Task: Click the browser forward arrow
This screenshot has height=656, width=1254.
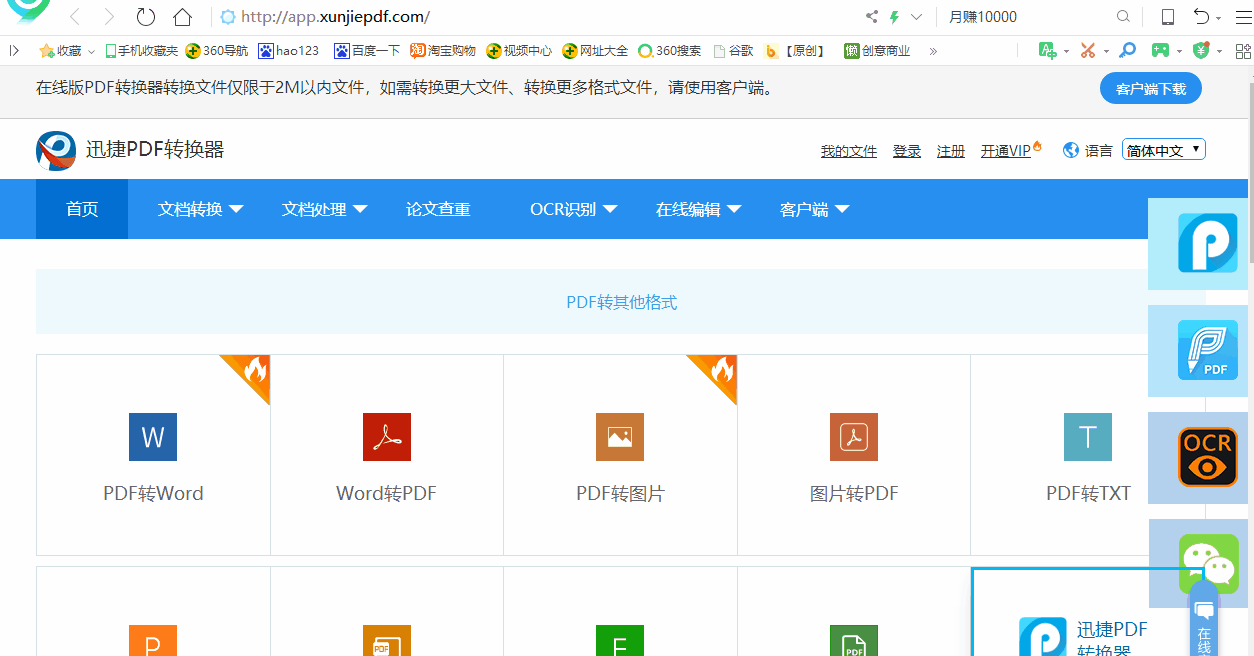Action: [x=109, y=17]
